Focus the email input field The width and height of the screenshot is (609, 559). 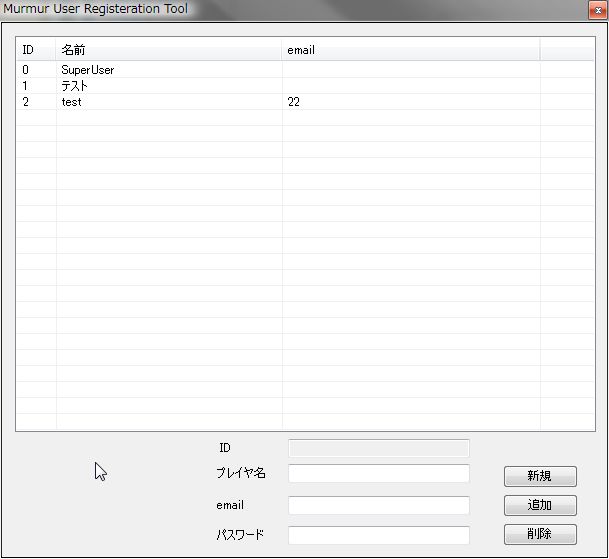(379, 505)
